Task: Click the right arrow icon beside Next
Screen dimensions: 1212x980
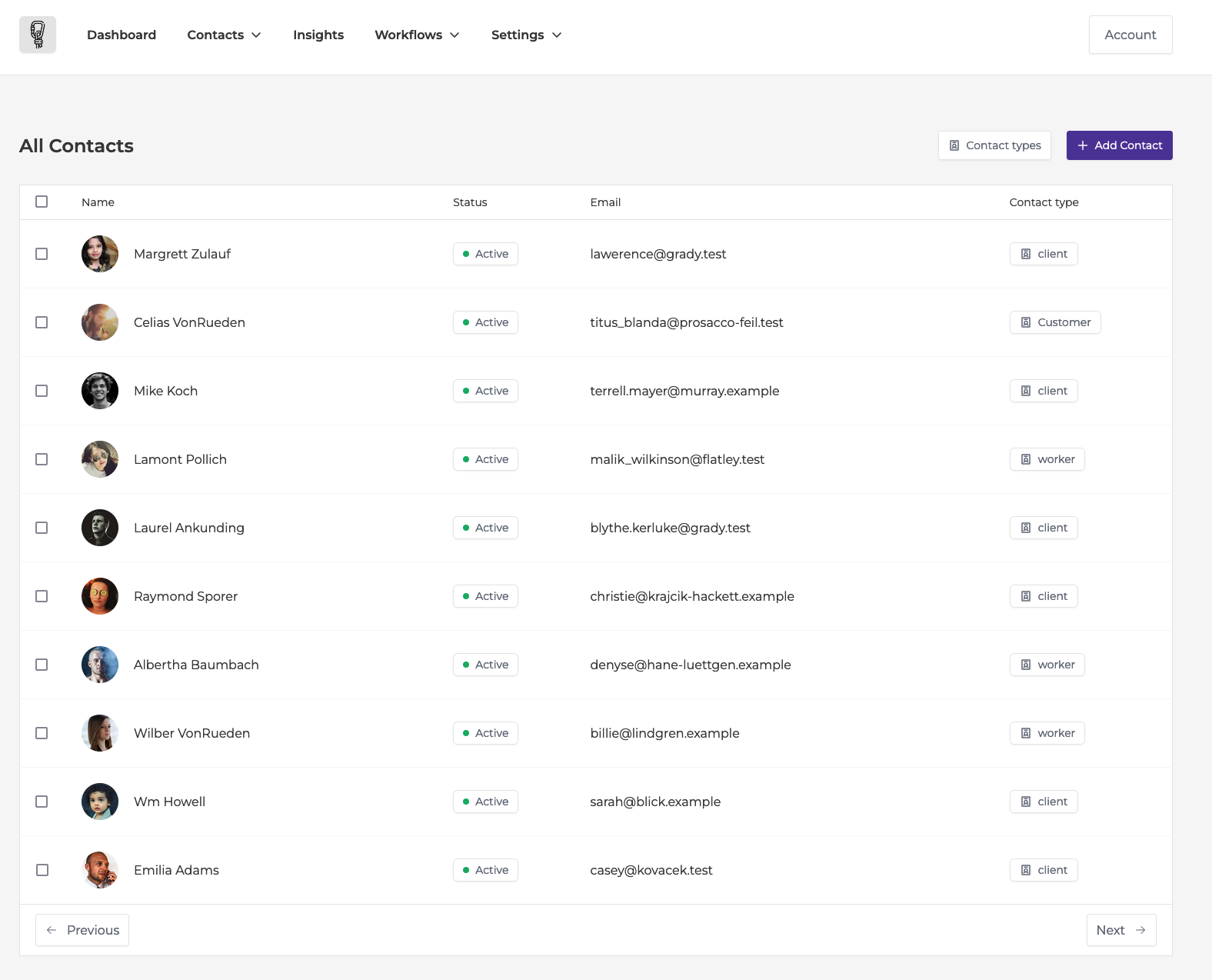Action: click(x=1140, y=930)
